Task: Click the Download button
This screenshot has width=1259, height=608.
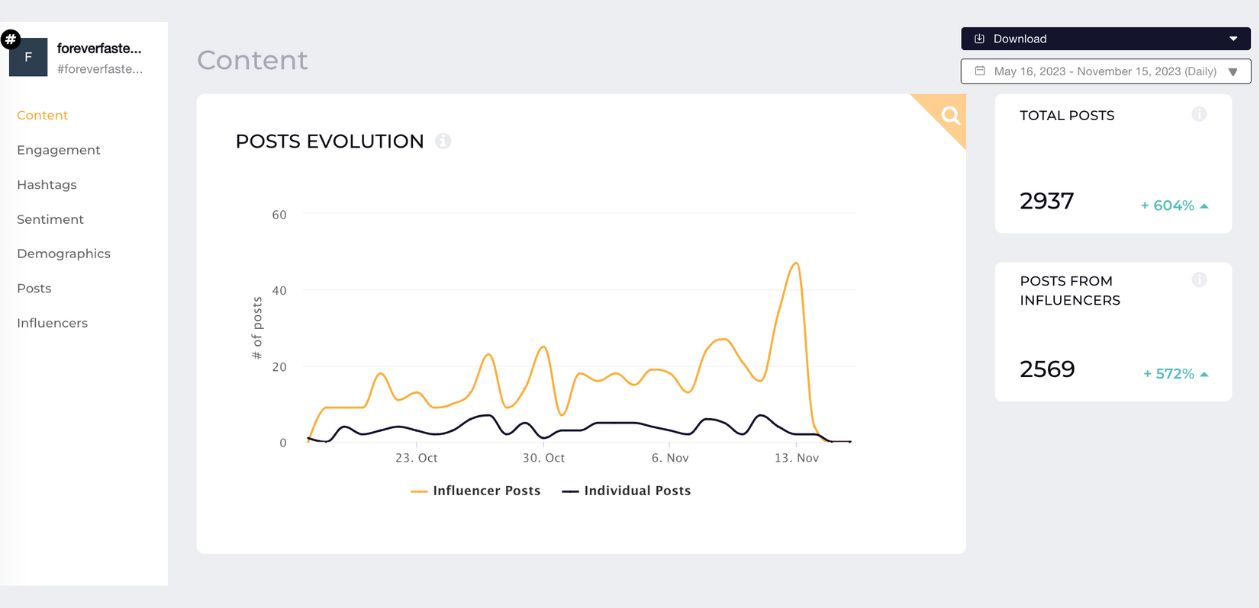Action: click(x=1106, y=39)
